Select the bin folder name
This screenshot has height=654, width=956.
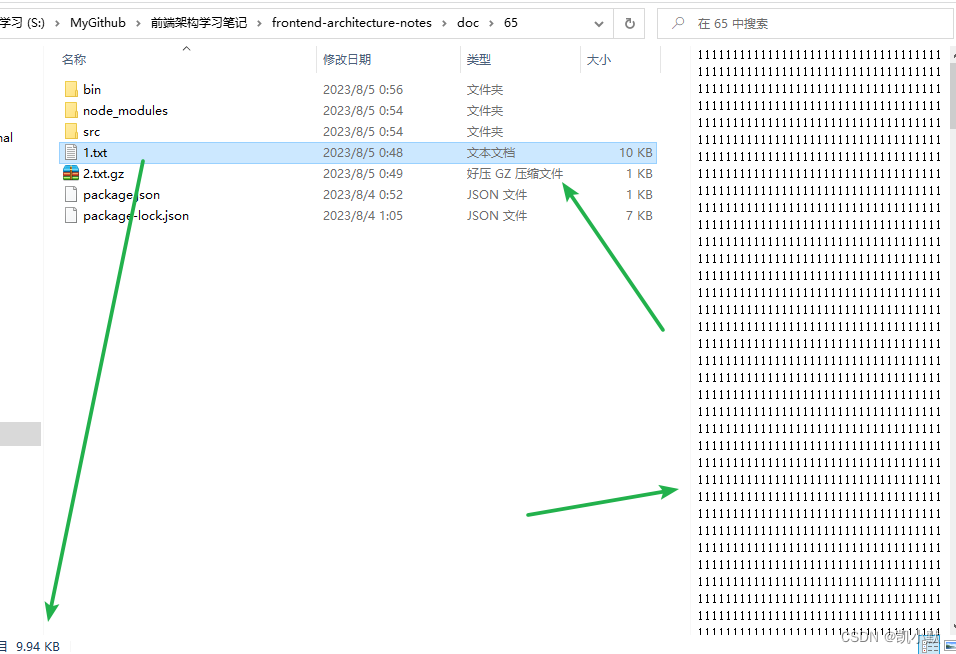point(92,90)
